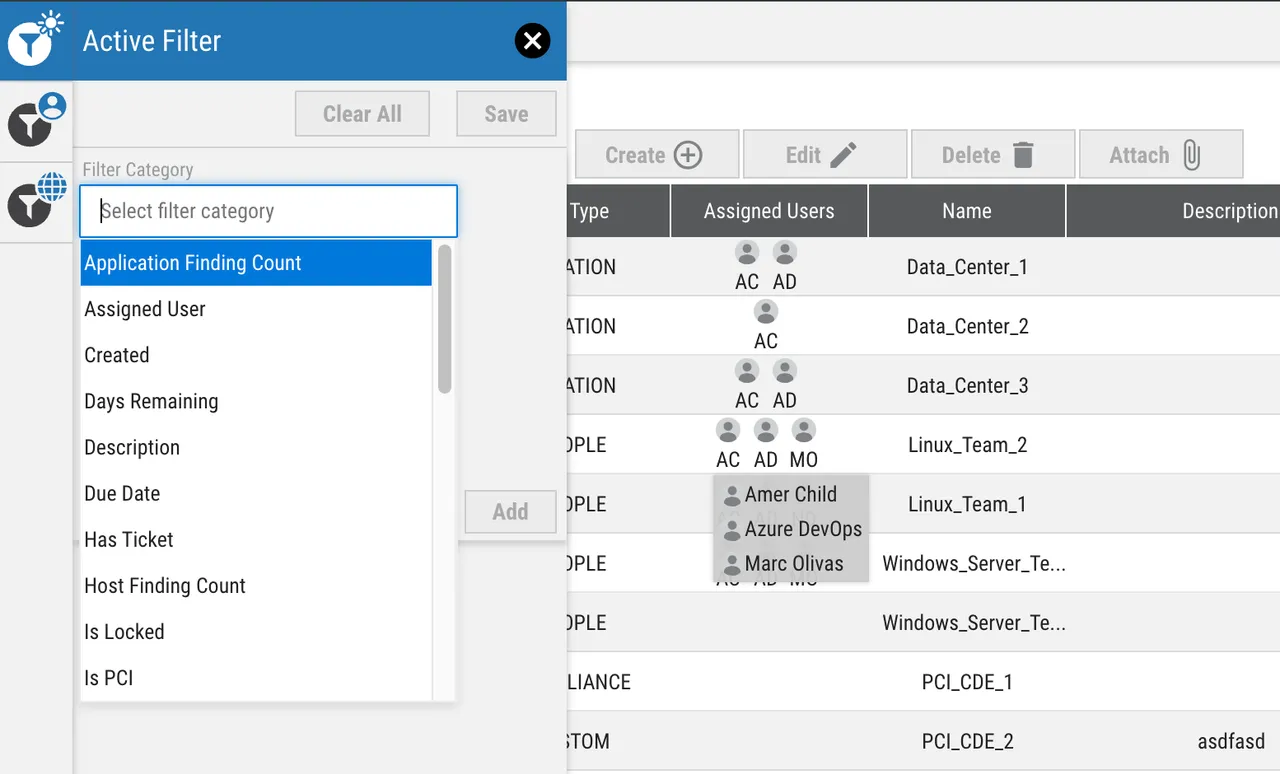The width and height of the screenshot is (1280, 774).
Task: Click the AD user avatar in Data_Center_1 row
Action: 785,253
